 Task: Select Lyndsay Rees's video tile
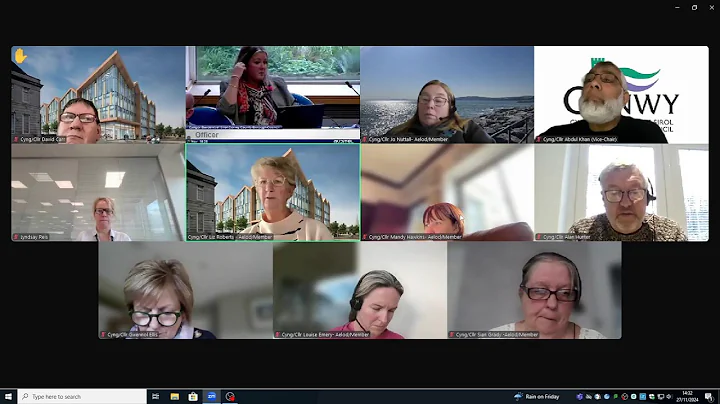[98, 192]
